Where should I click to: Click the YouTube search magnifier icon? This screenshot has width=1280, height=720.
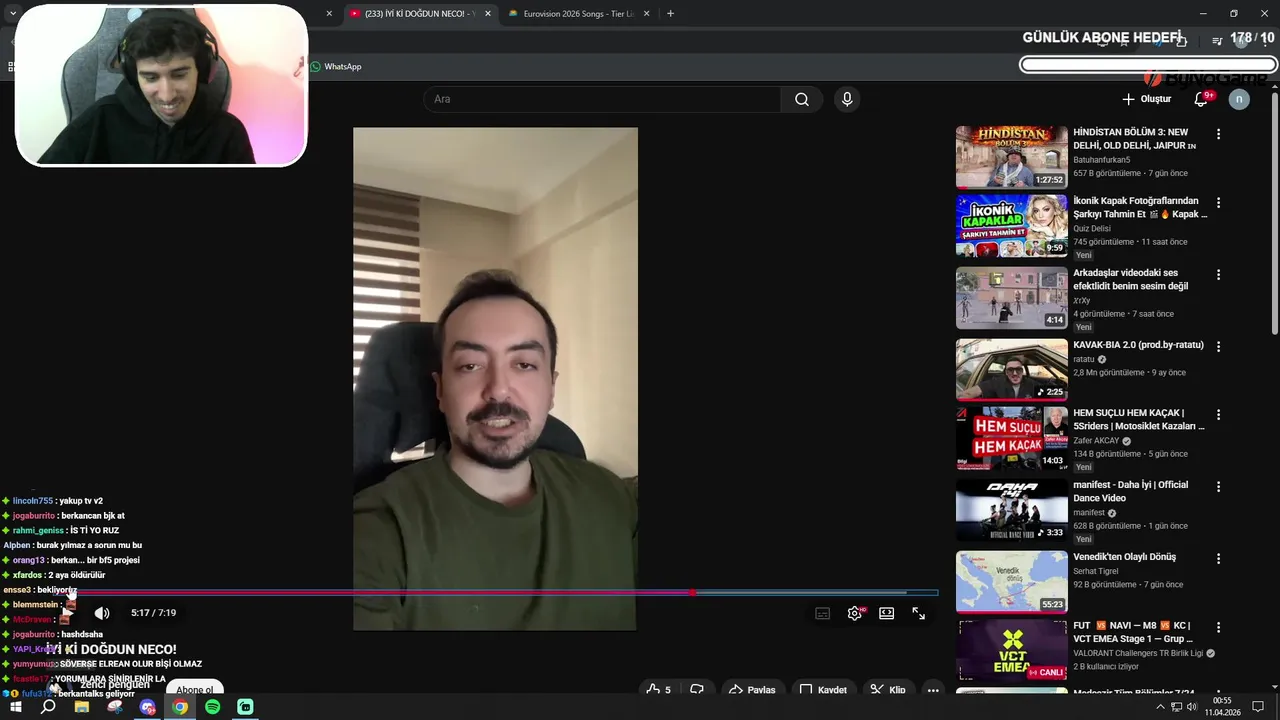[x=801, y=99]
